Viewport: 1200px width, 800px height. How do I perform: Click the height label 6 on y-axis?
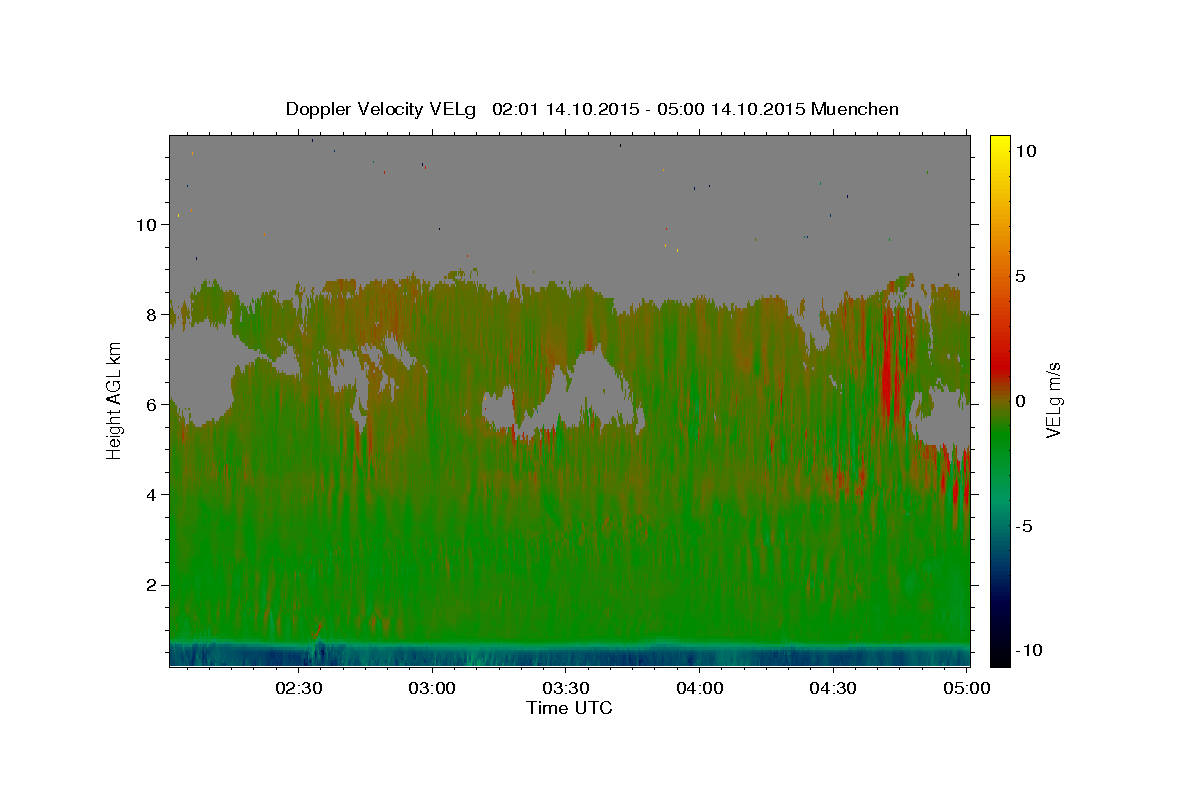[151, 405]
